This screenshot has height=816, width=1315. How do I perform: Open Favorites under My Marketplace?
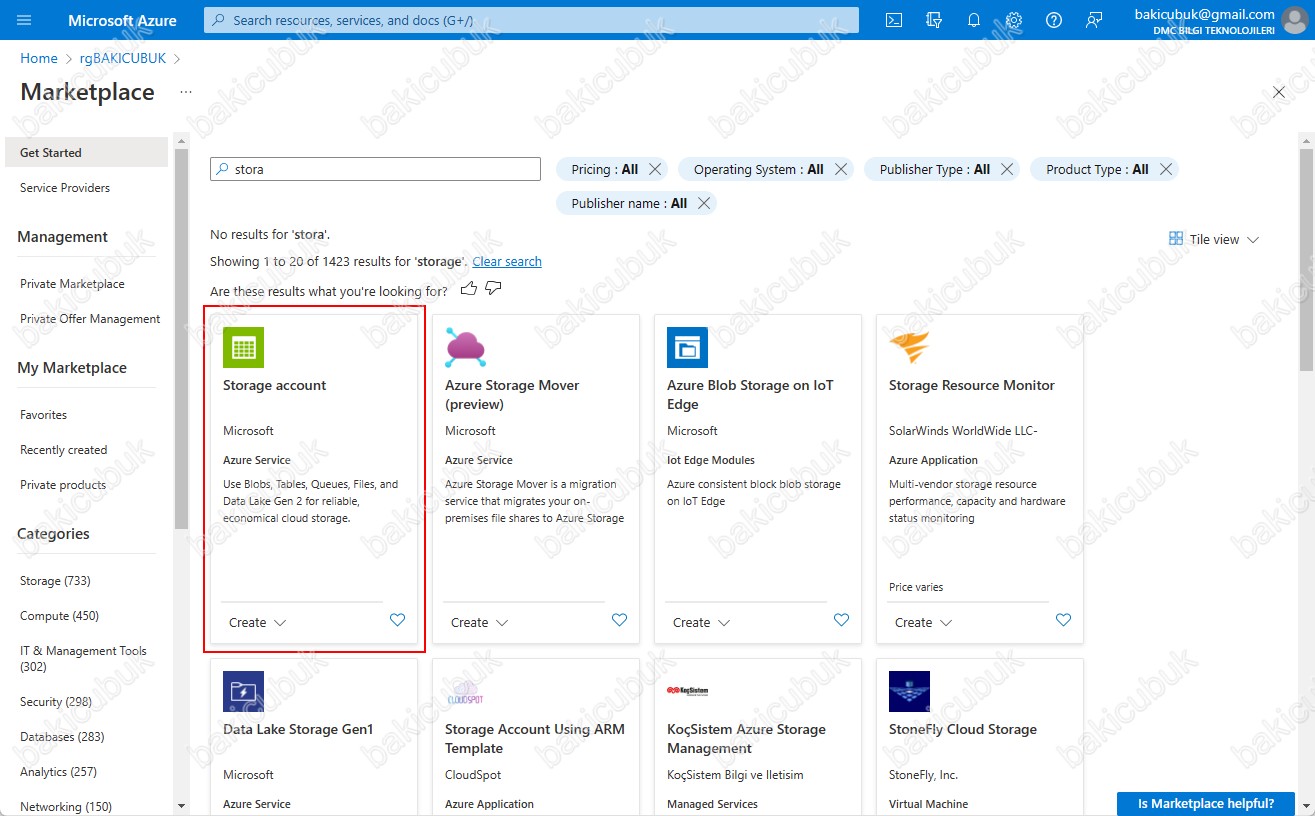pyautogui.click(x=43, y=415)
